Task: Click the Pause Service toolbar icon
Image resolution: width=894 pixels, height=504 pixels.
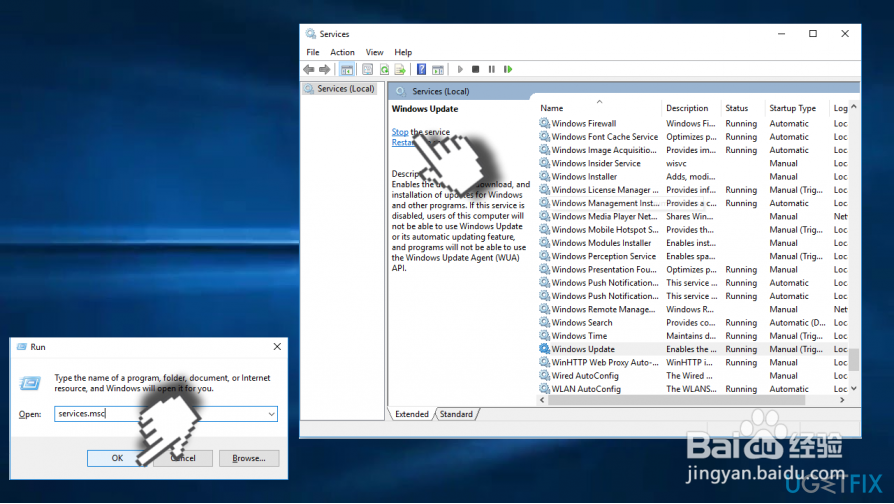Action: [x=491, y=70]
